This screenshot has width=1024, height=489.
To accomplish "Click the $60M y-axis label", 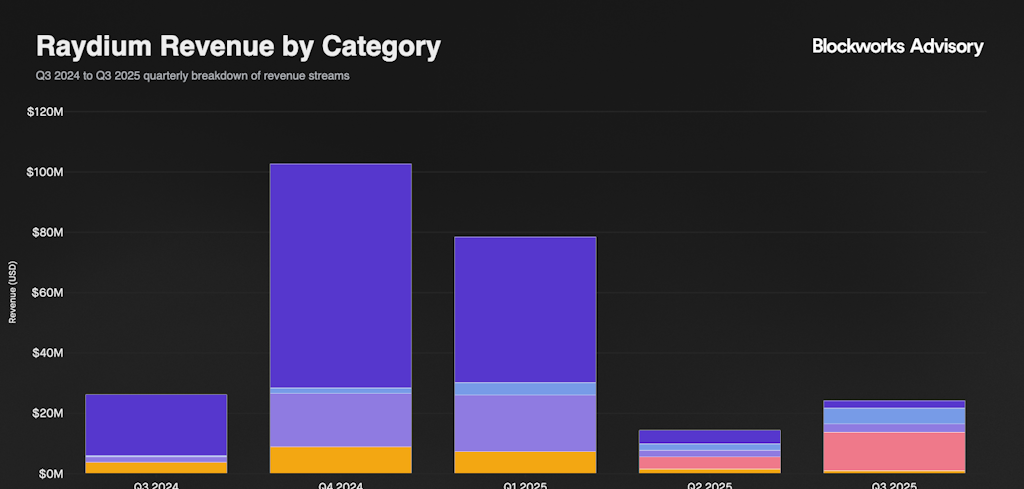I will [x=47, y=292].
